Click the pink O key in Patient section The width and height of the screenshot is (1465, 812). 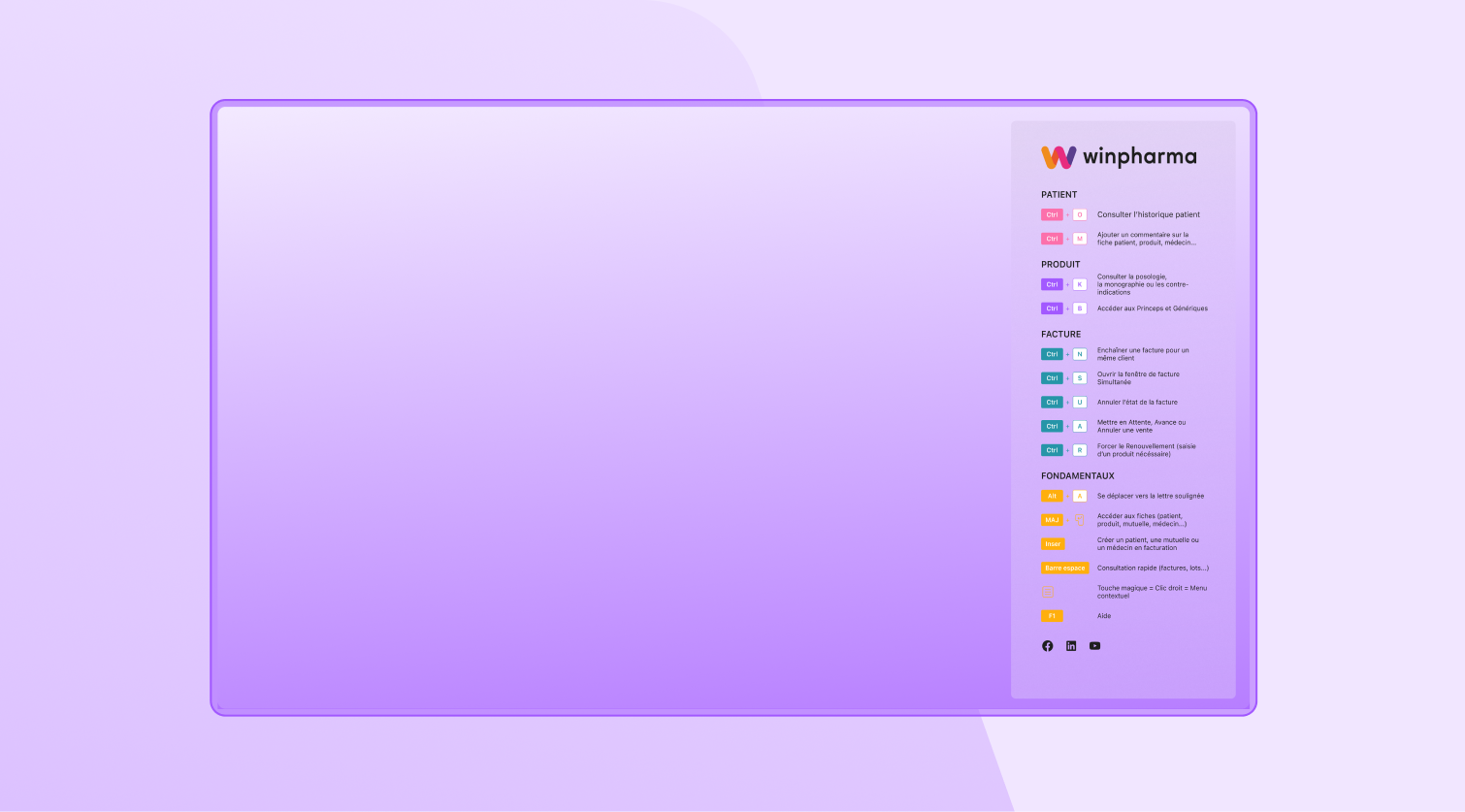(1080, 215)
